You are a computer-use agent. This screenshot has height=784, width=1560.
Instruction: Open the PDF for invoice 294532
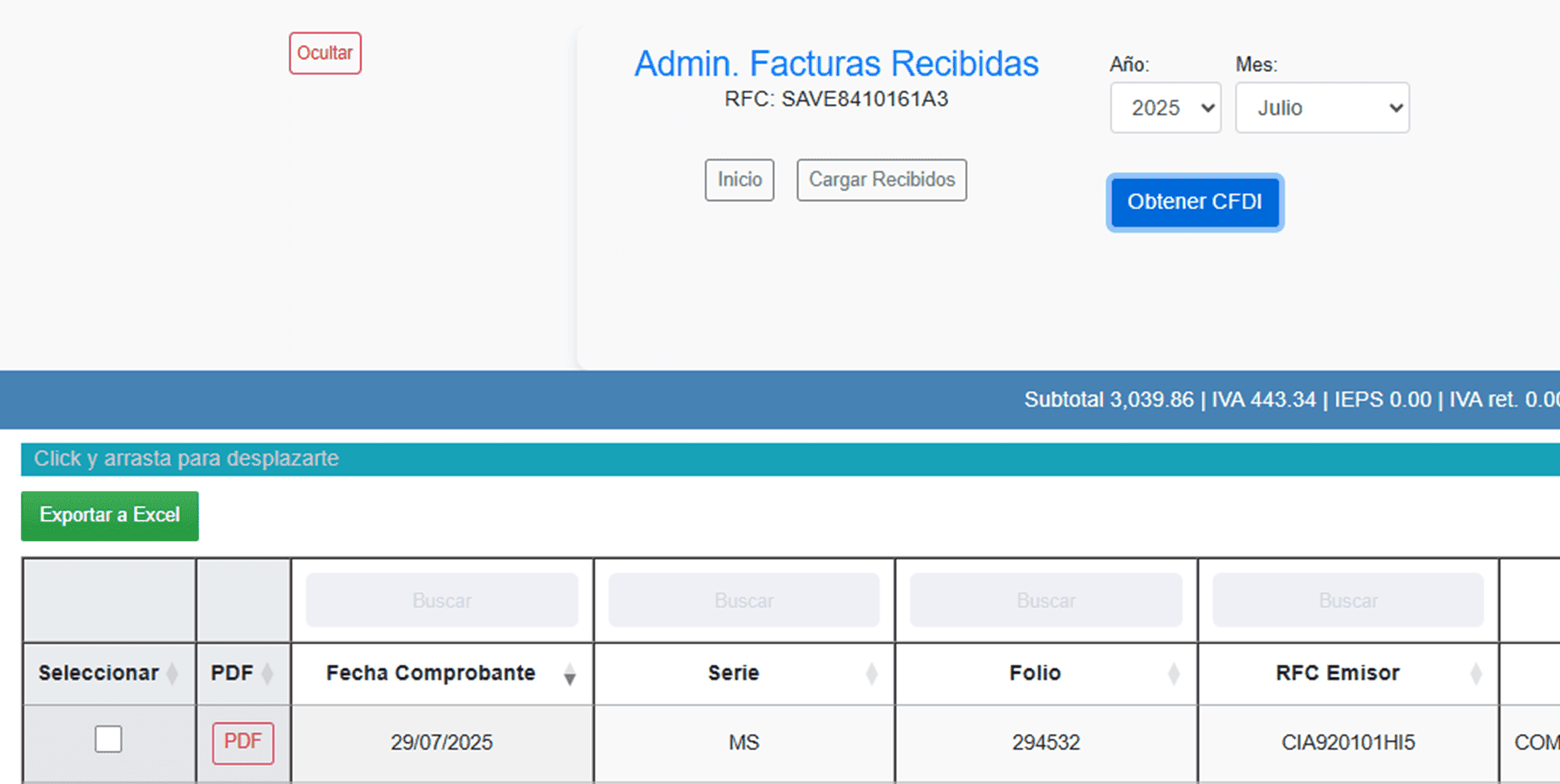point(242,742)
